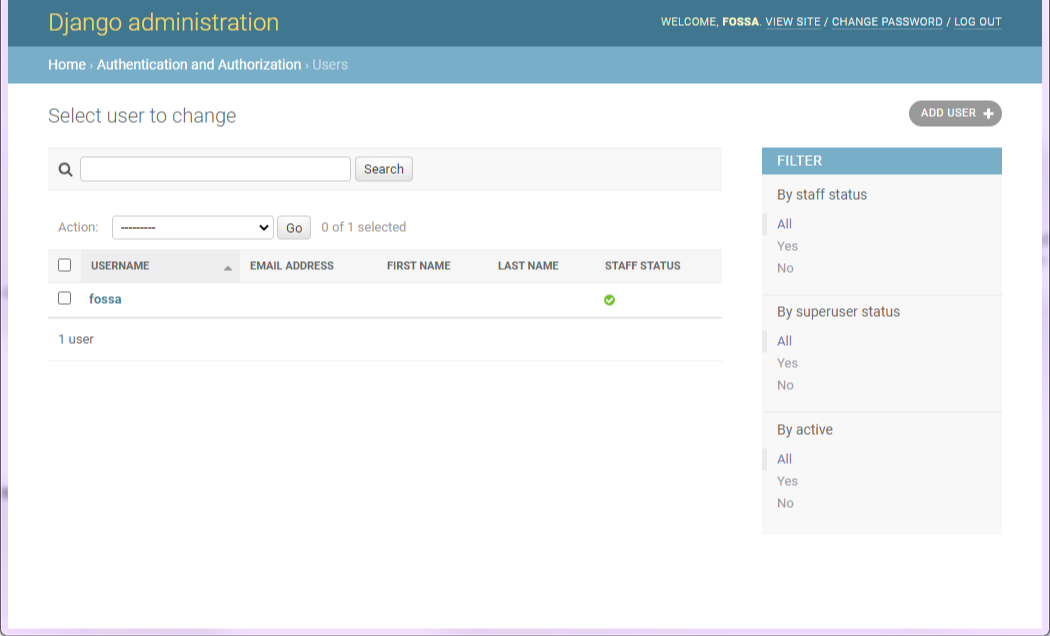Click View Site link
1050x636 pixels.
coord(793,21)
